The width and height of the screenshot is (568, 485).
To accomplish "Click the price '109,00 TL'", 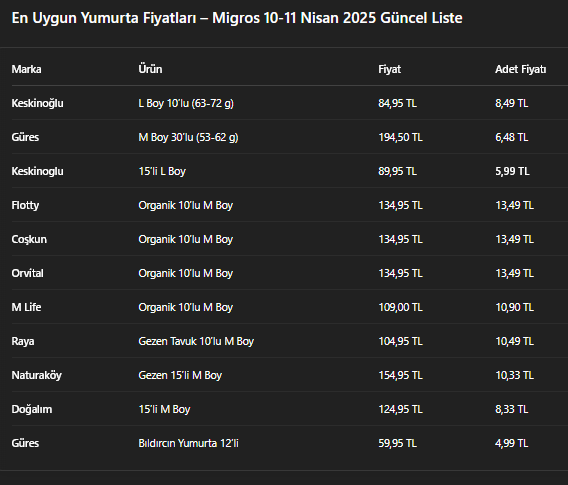I will (400, 307).
